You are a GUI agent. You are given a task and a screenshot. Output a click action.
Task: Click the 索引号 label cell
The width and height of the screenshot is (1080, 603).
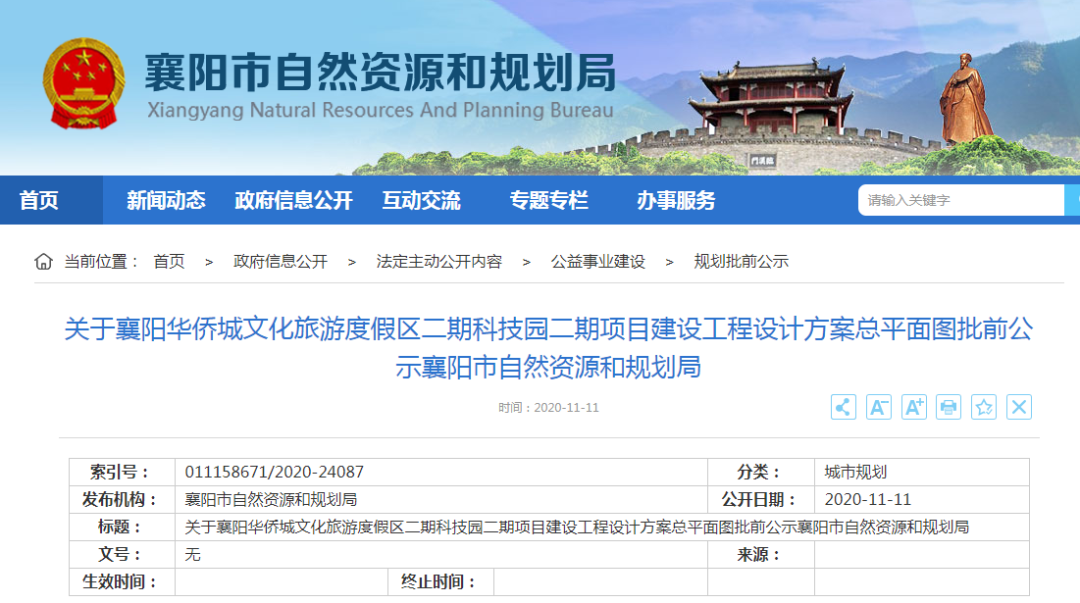(x=122, y=472)
